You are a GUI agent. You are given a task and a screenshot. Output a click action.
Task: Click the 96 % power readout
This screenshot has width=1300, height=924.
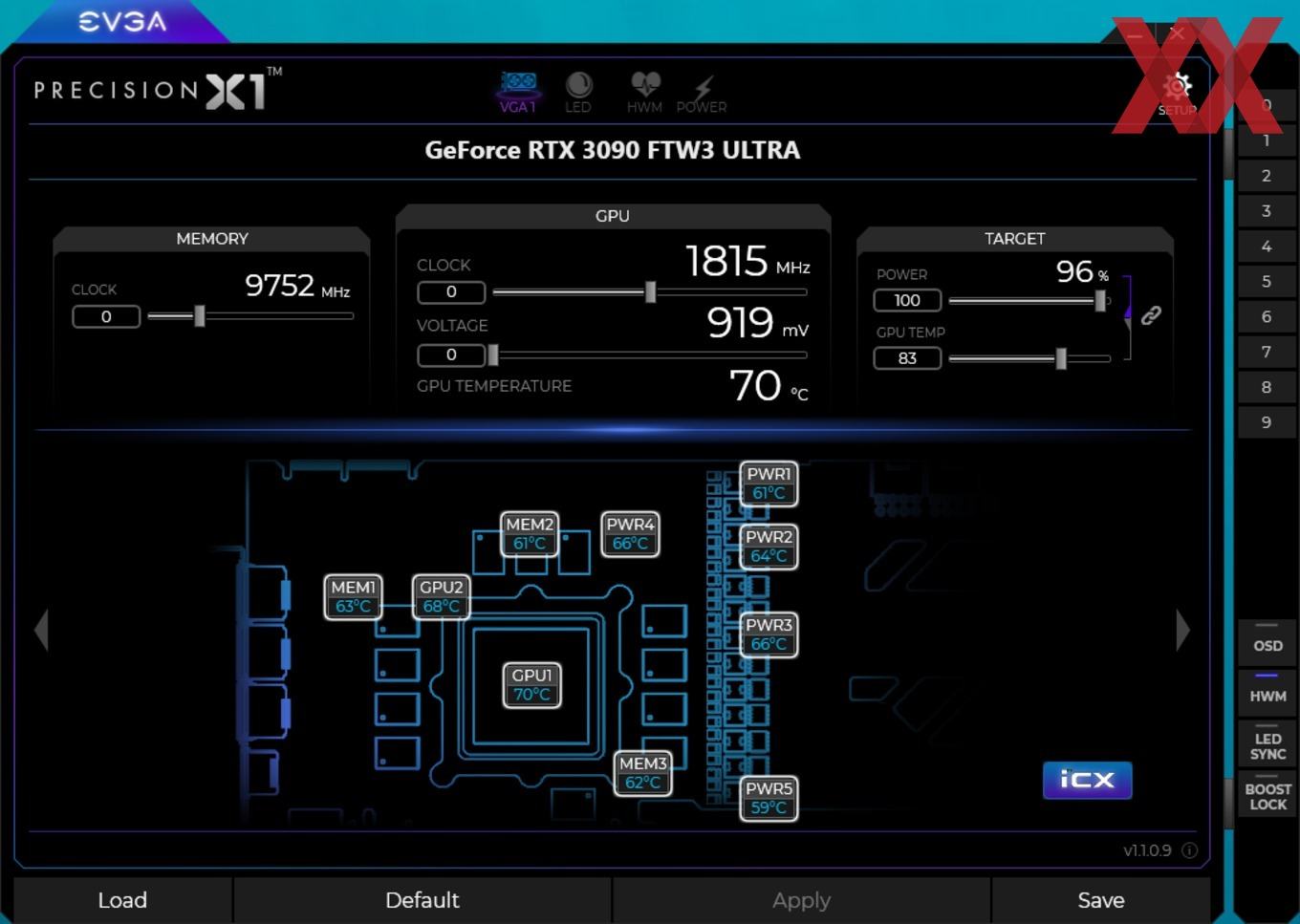pyautogui.click(x=1082, y=271)
